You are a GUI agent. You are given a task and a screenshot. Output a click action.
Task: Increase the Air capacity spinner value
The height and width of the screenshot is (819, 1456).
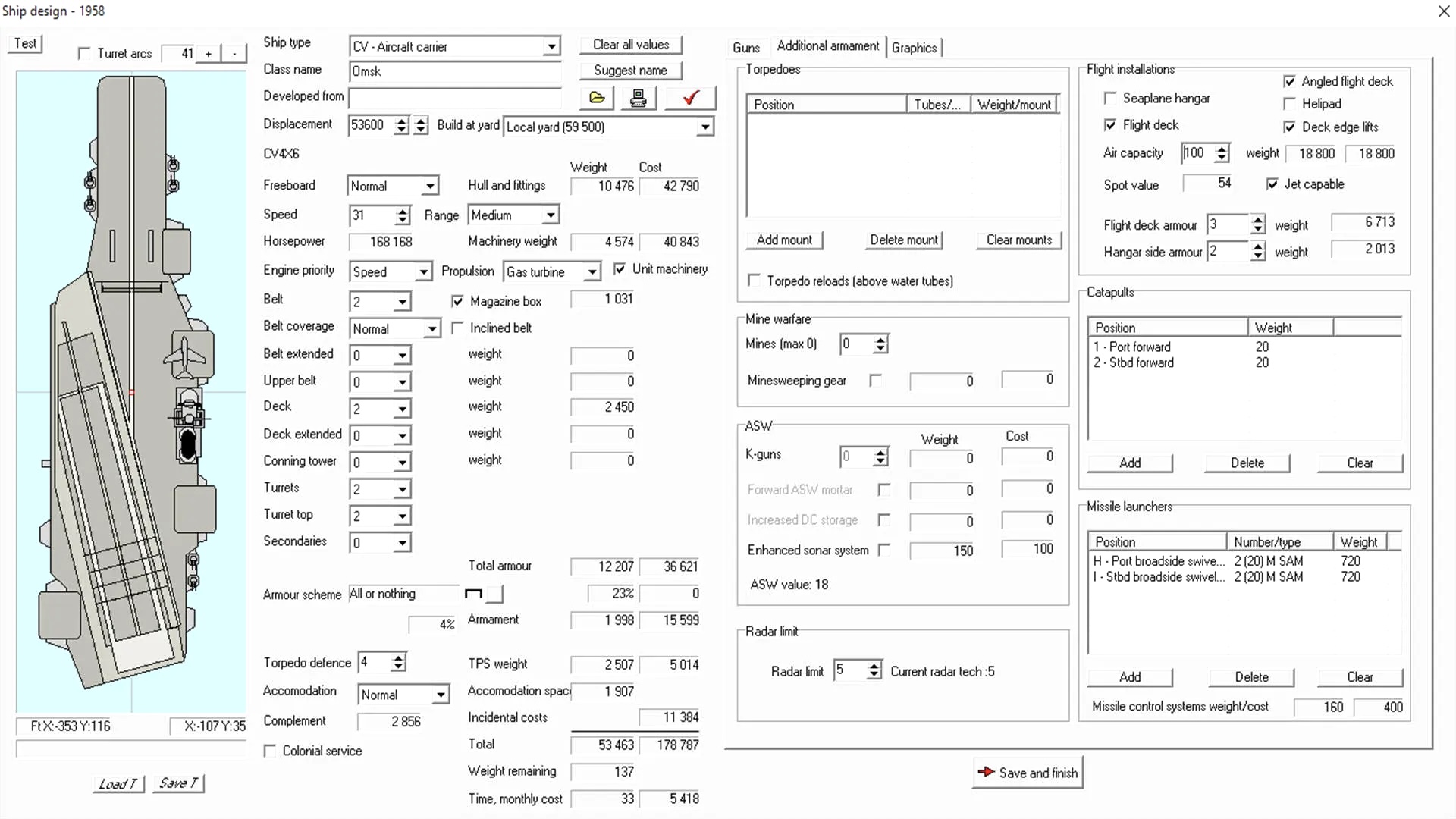[x=1222, y=149]
